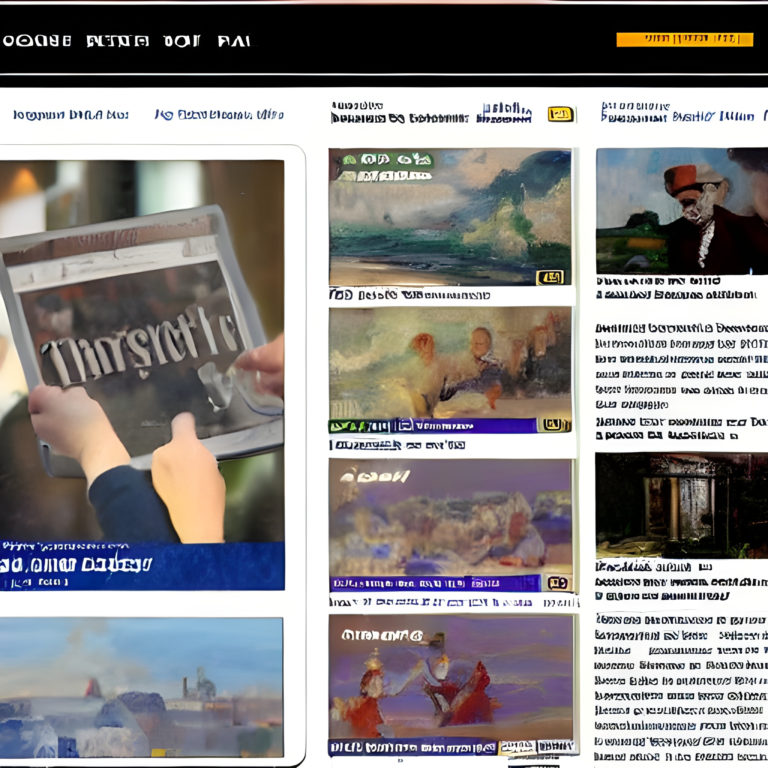This screenshot has height=768, width=768.
Task: Click the blue caption banner below the tablet photo
Action: [x=142, y=565]
